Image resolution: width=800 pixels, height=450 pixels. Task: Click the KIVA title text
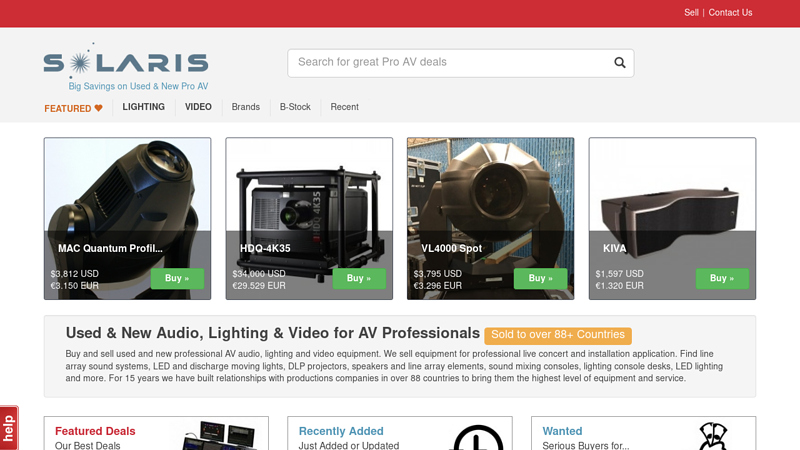click(x=615, y=248)
